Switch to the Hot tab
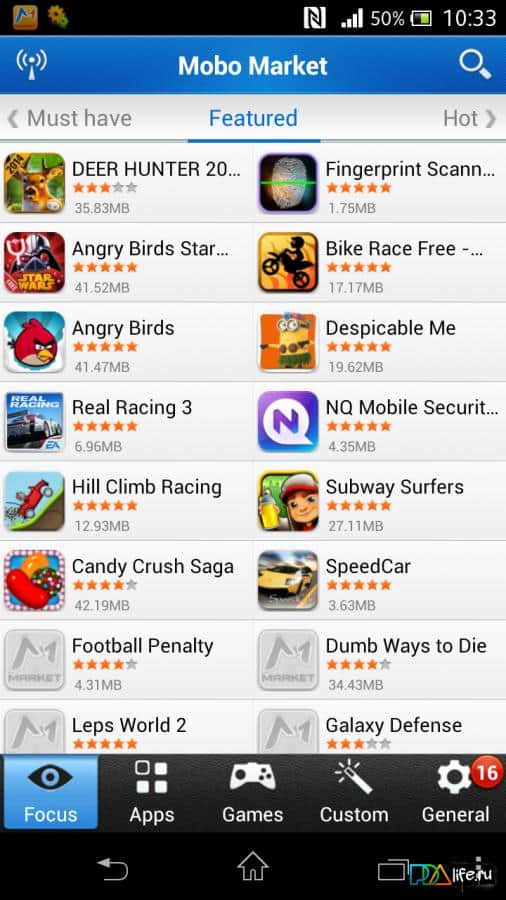 coord(460,118)
